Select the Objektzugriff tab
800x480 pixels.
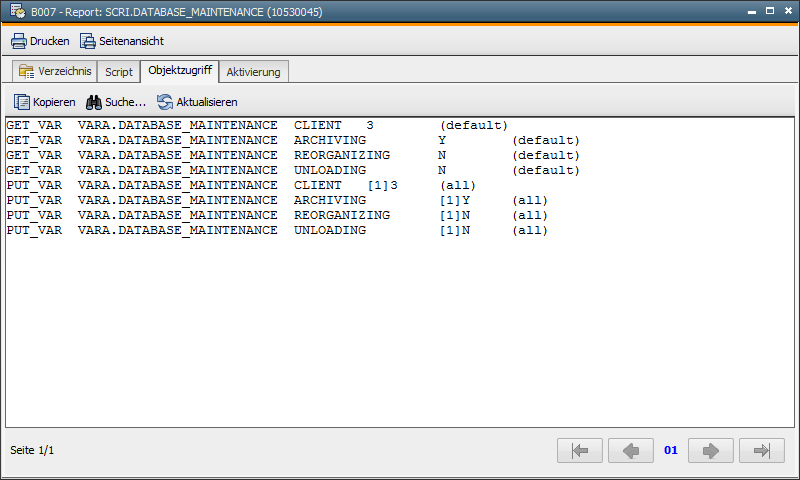tap(180, 70)
